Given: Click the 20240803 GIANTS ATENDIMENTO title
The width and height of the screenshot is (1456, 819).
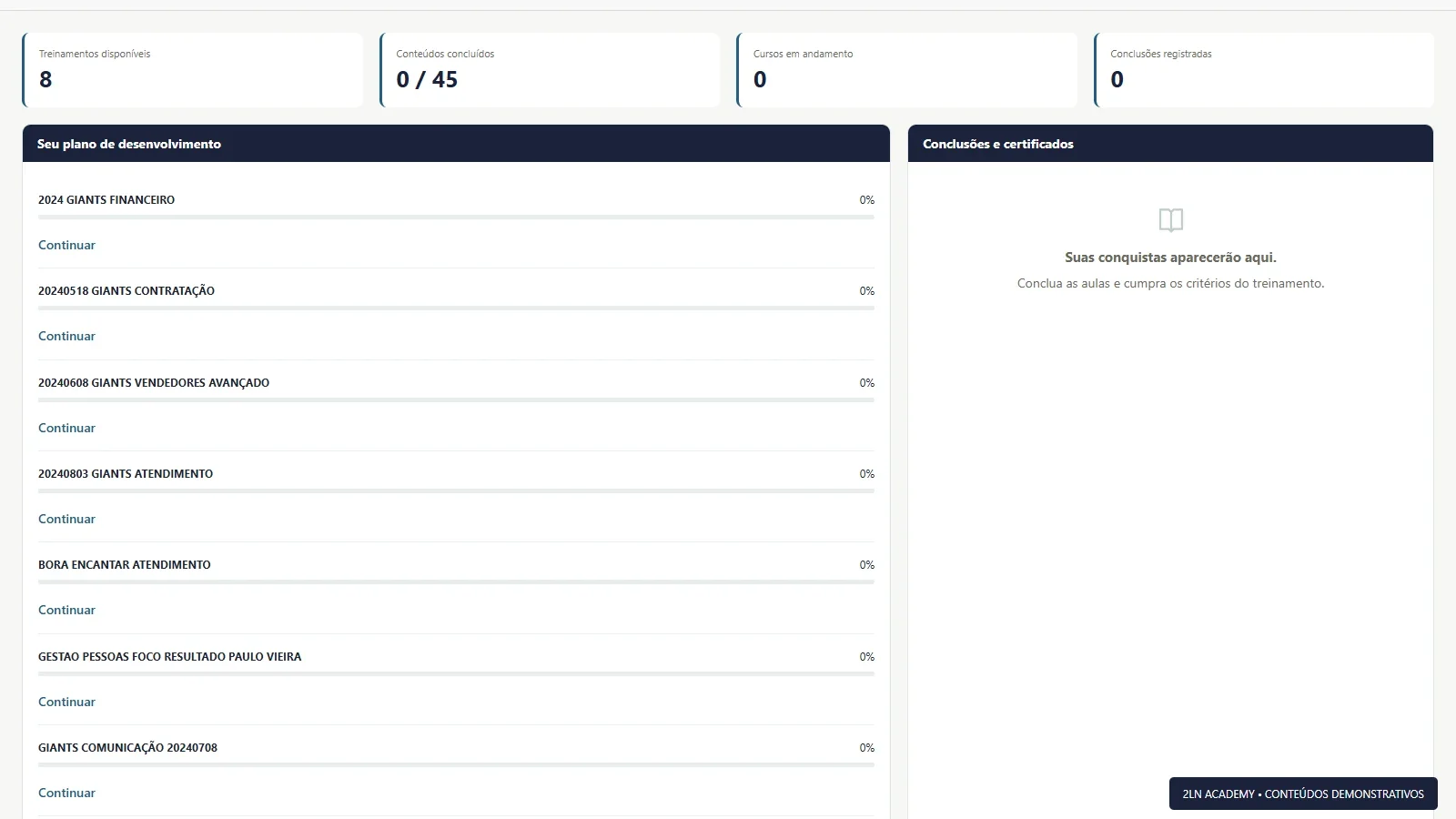Looking at the screenshot, I should pos(126,474).
